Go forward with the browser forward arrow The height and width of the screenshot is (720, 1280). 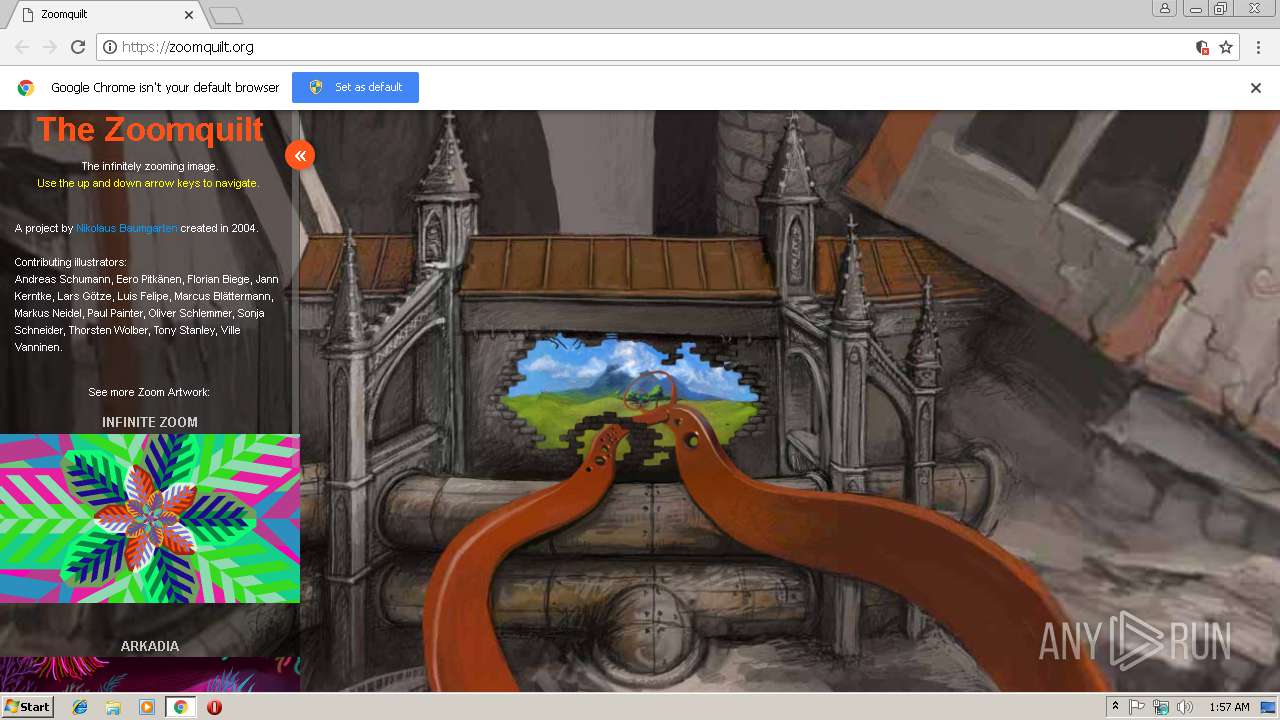[x=50, y=47]
